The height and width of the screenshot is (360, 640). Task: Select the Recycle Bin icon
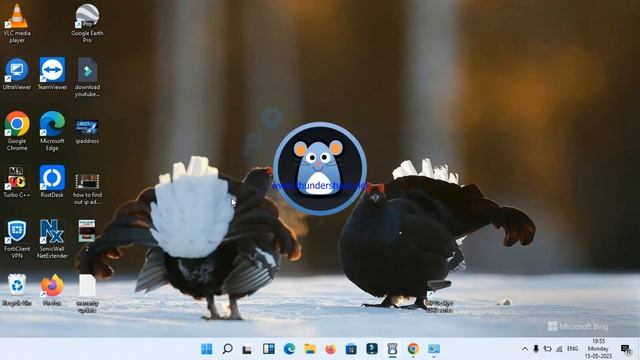(x=17, y=290)
